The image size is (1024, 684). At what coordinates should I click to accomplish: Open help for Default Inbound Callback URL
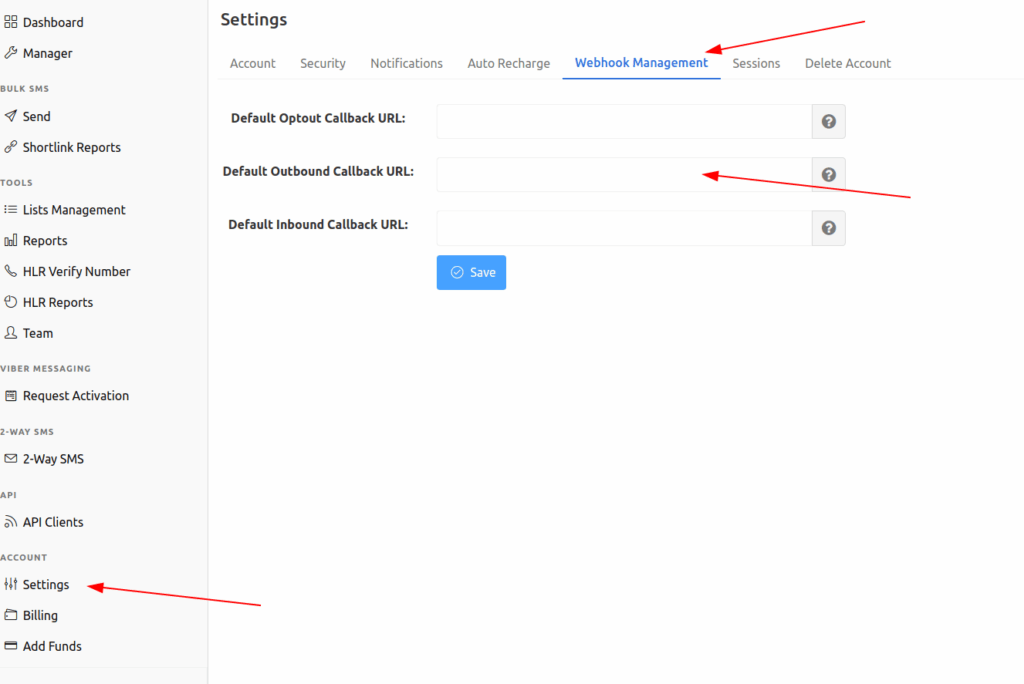[x=828, y=228]
